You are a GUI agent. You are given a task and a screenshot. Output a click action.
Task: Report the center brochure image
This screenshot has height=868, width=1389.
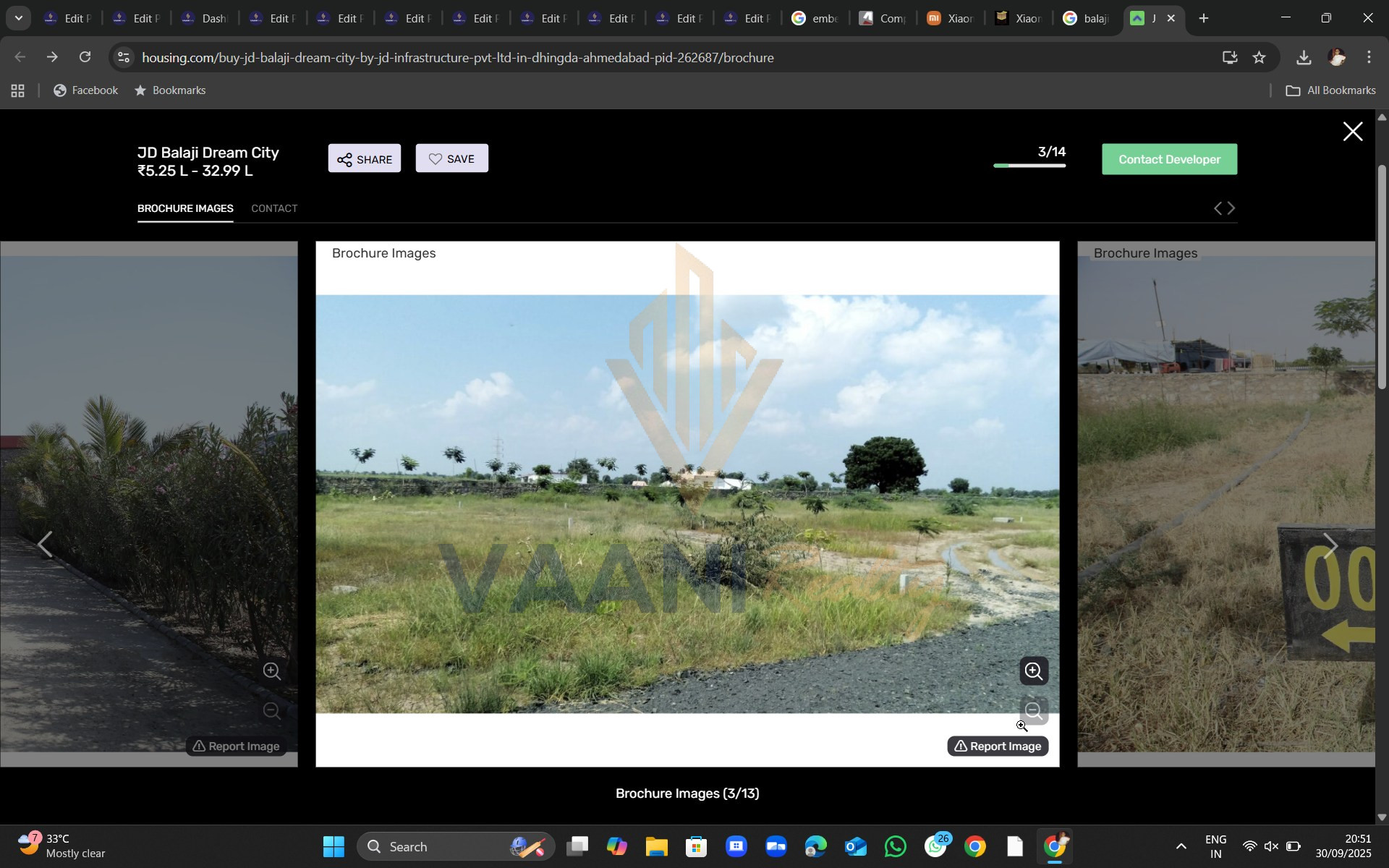(x=998, y=746)
